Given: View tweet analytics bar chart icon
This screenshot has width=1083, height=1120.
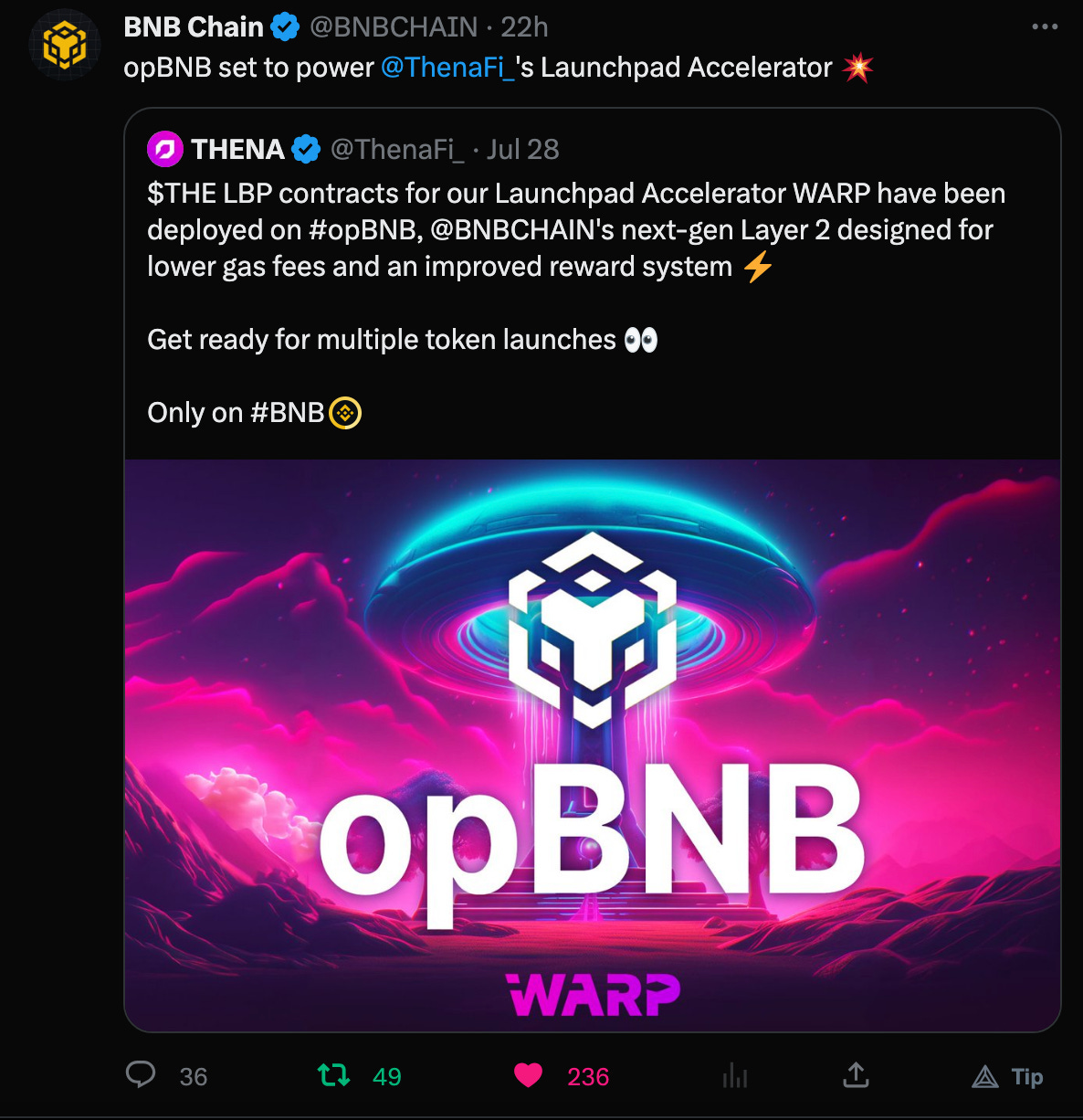Looking at the screenshot, I should click(x=735, y=1075).
